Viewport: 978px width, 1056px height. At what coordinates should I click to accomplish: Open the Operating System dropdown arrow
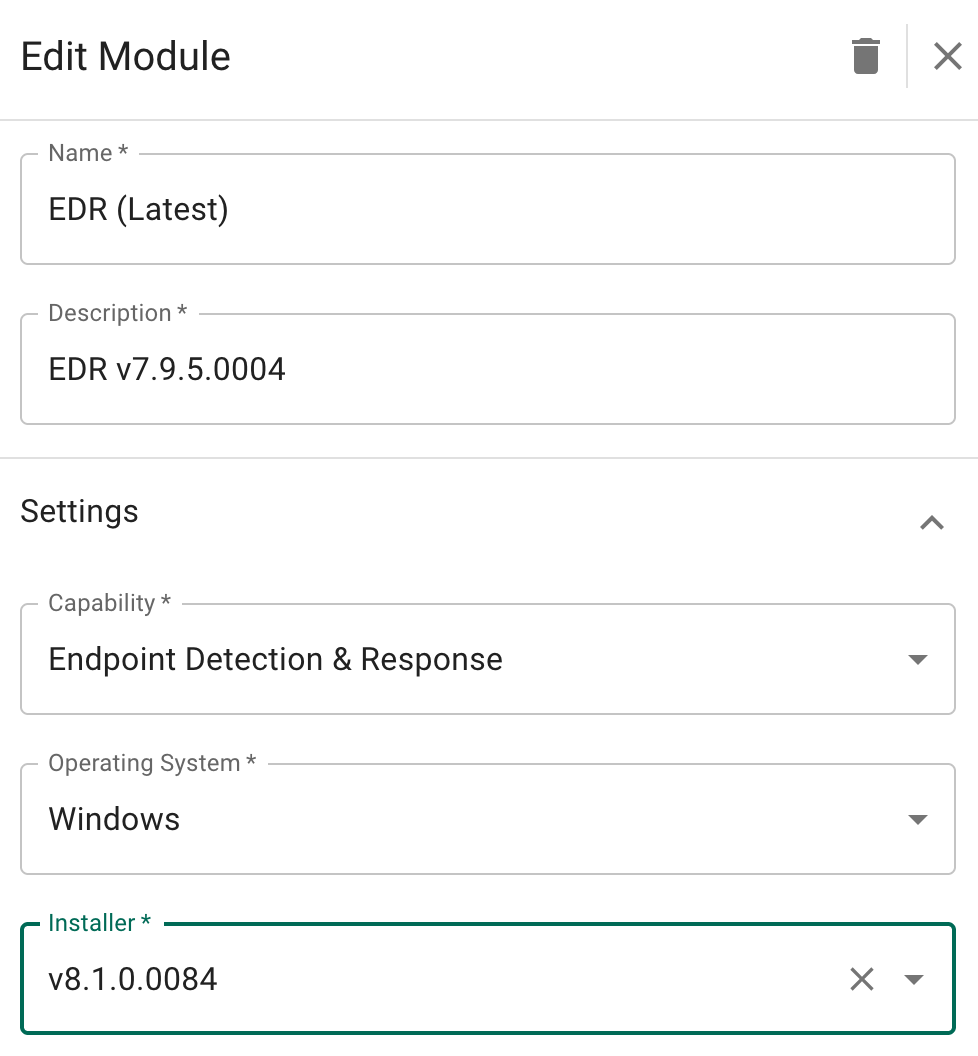917,819
